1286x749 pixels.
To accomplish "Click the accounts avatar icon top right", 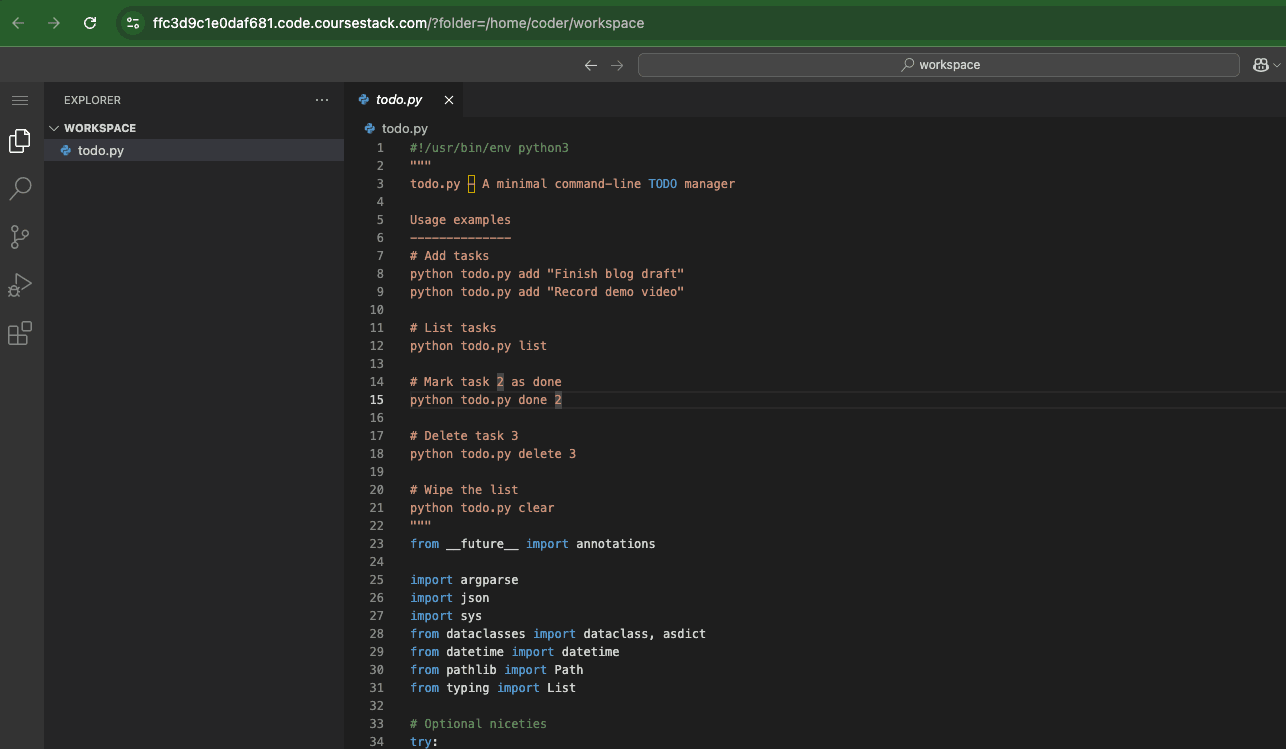I will click(1261, 64).
